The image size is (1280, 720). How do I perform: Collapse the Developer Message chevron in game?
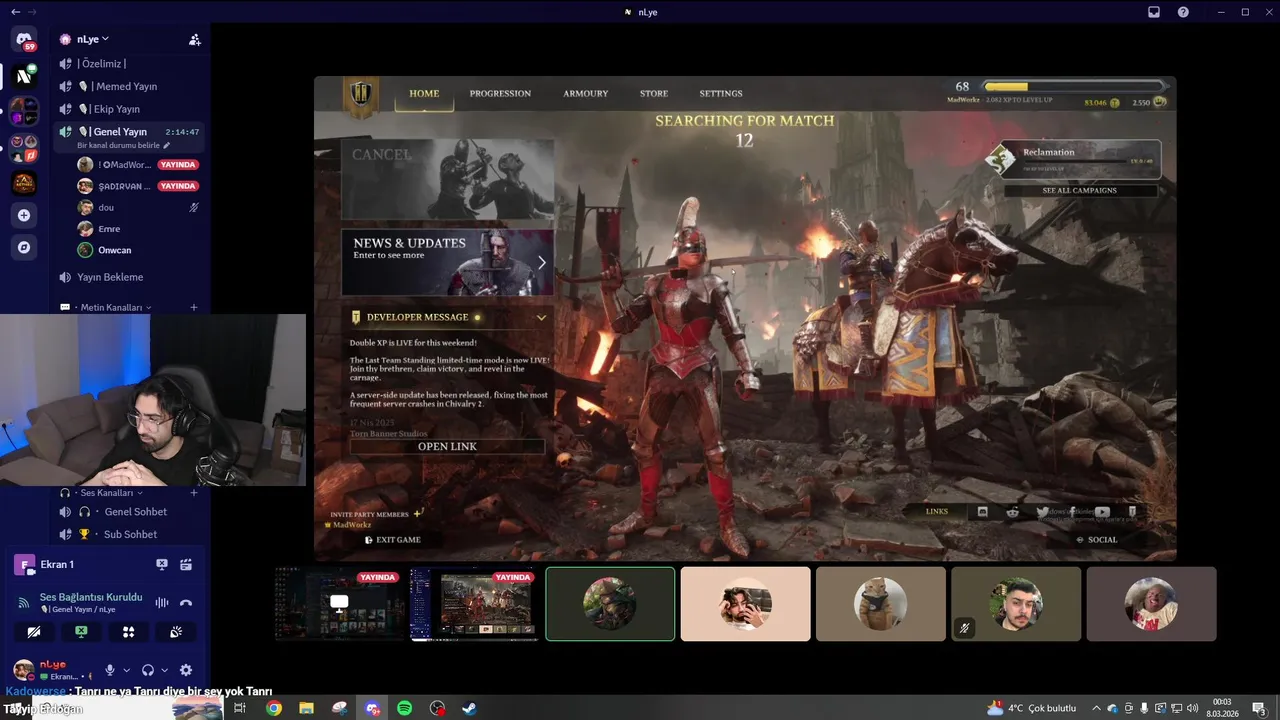point(541,317)
